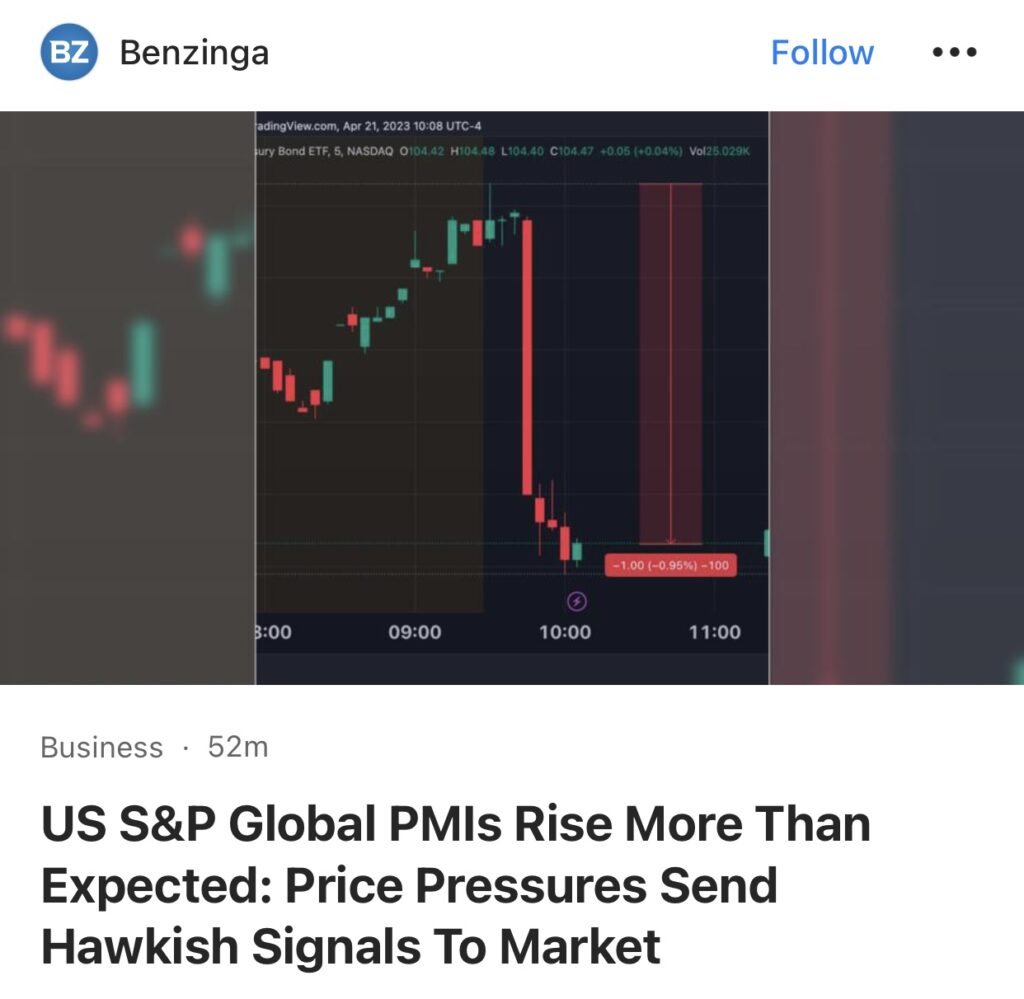Click the large red falling candlestick
This screenshot has width=1024, height=999.
click(x=527, y=357)
